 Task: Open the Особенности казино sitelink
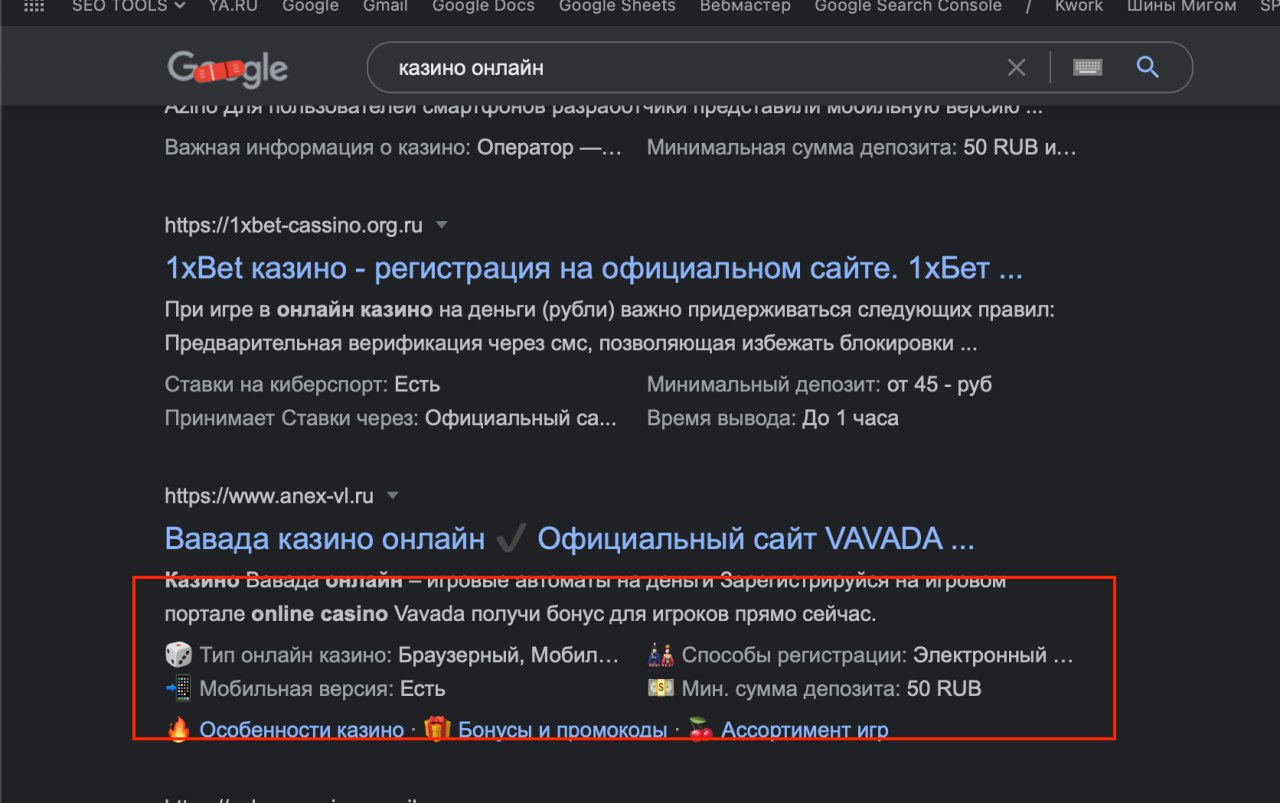(x=301, y=730)
